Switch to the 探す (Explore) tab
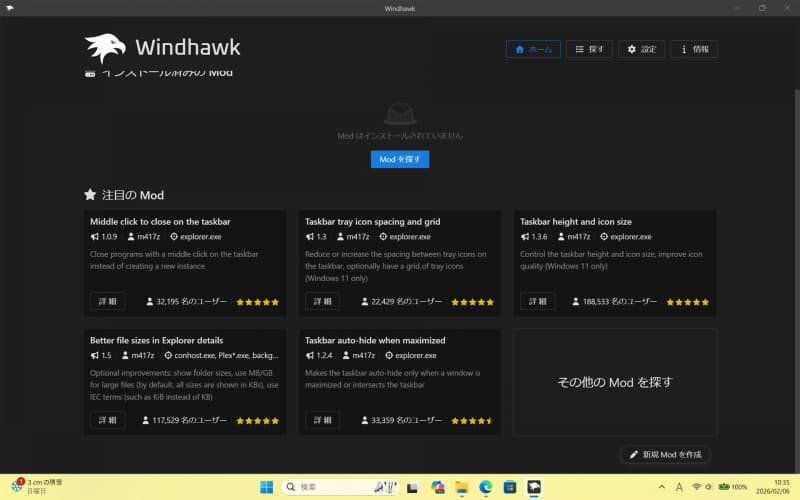The image size is (800, 500). tap(589, 49)
